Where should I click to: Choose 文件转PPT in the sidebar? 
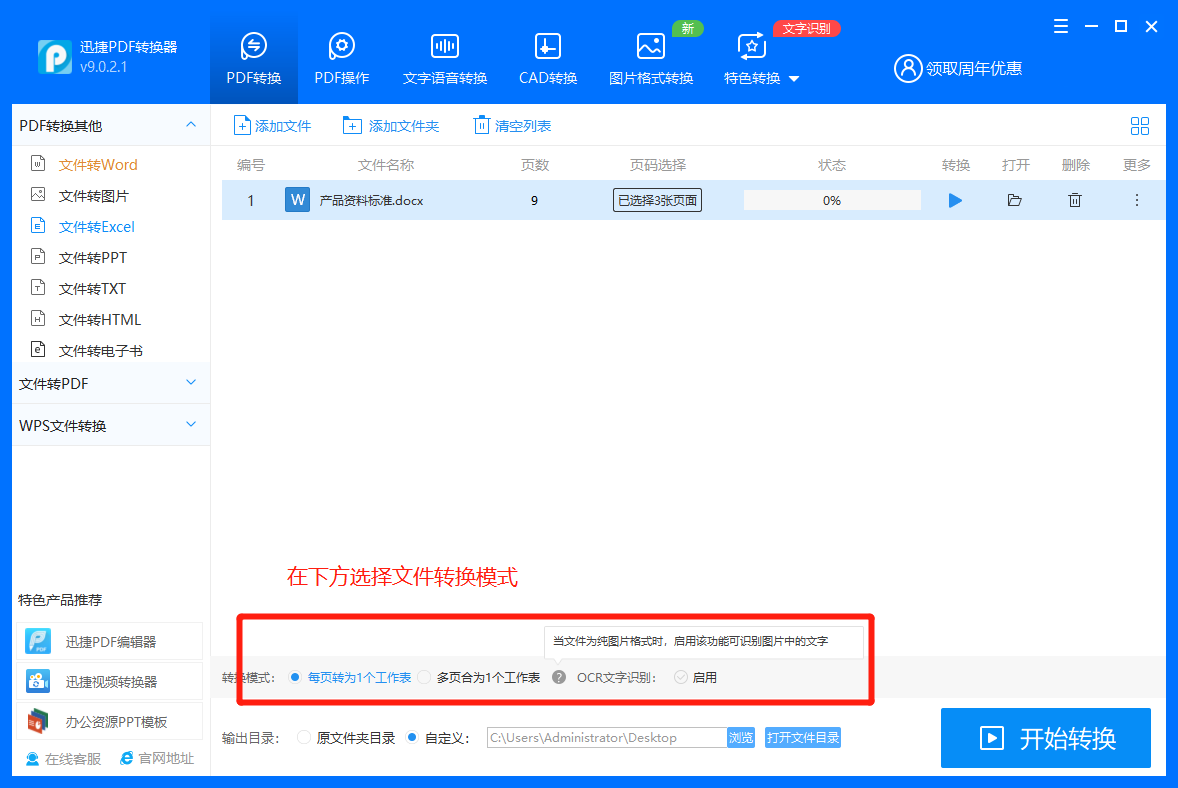point(93,258)
